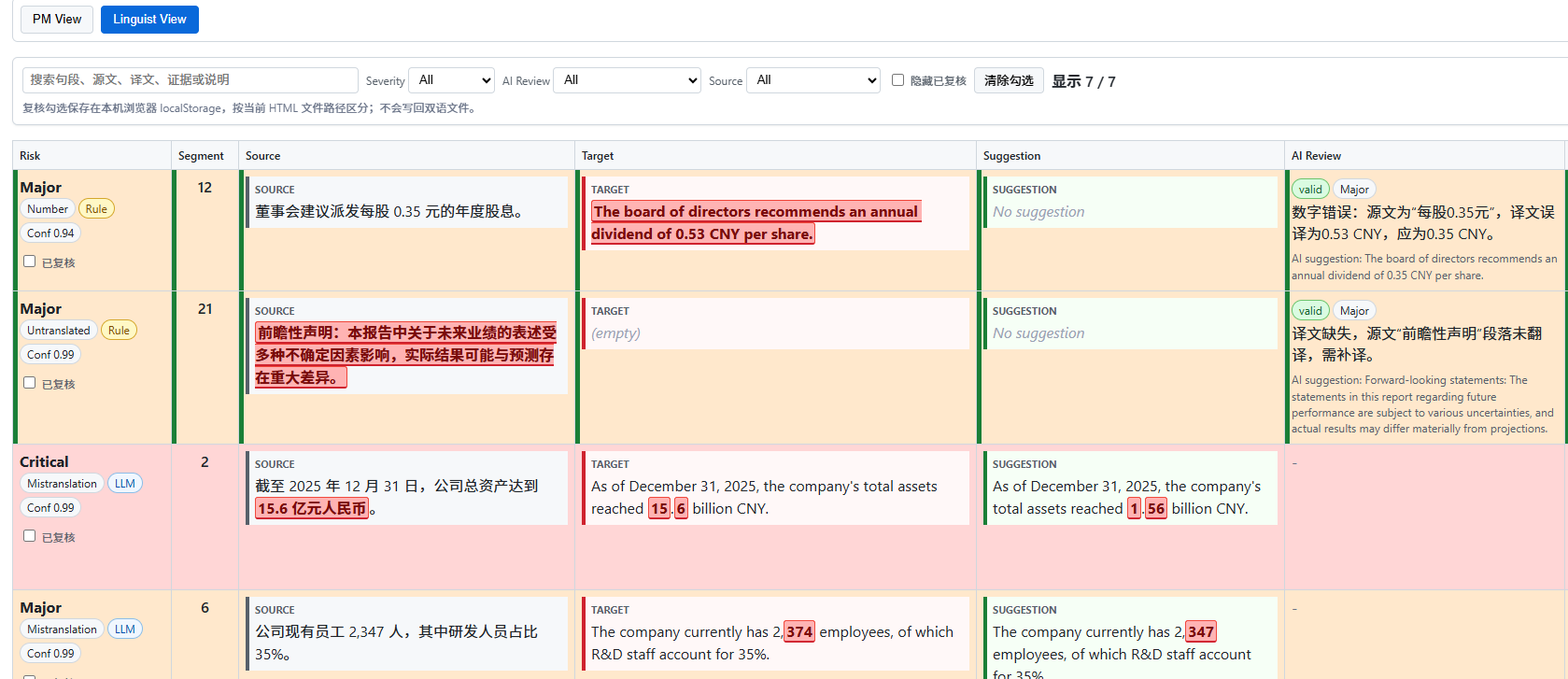This screenshot has height=679, width=1568.
Task: Click the valid badge for segment 12
Action: [x=1310, y=190]
